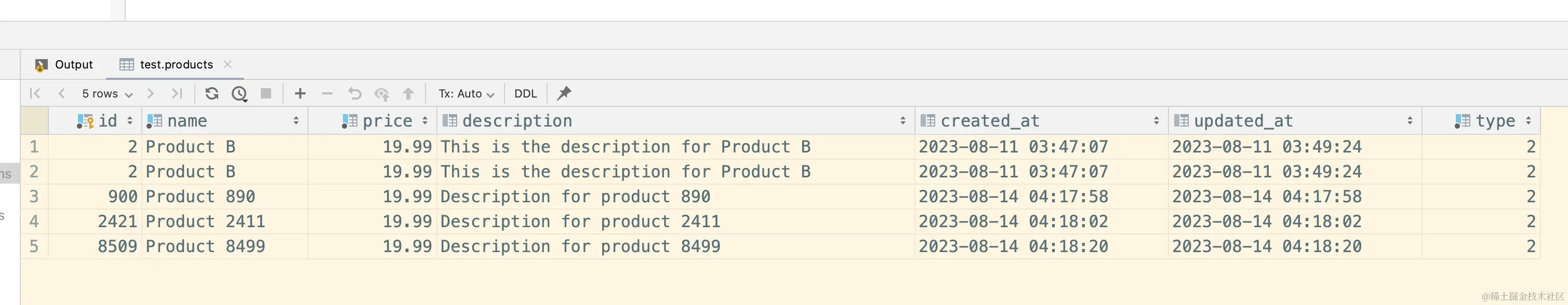This screenshot has width=1568, height=305.
Task: Click the reload page refresh icon
Action: pos(212,93)
